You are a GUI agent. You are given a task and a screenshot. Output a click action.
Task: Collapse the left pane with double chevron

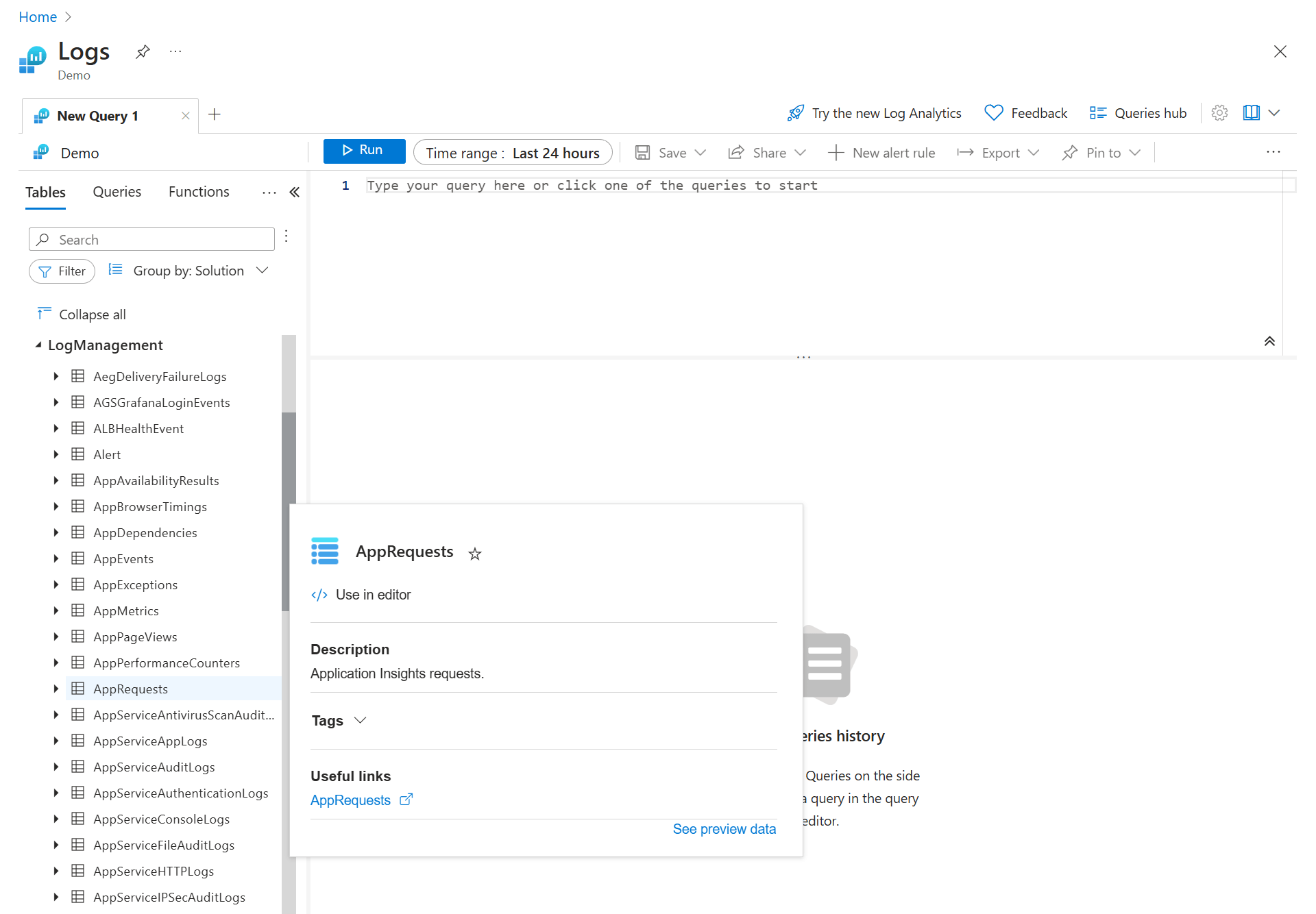(295, 193)
